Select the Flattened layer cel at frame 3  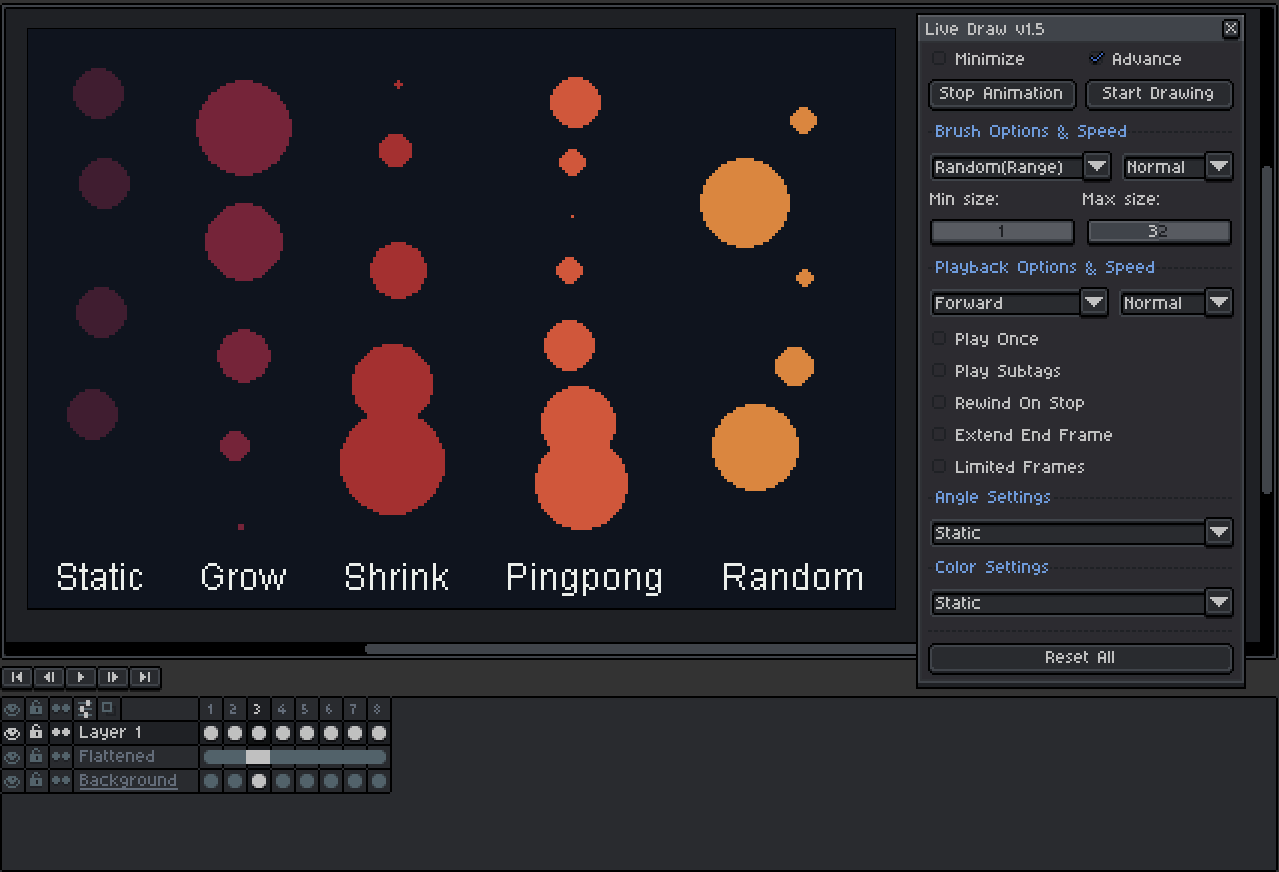tap(259, 757)
